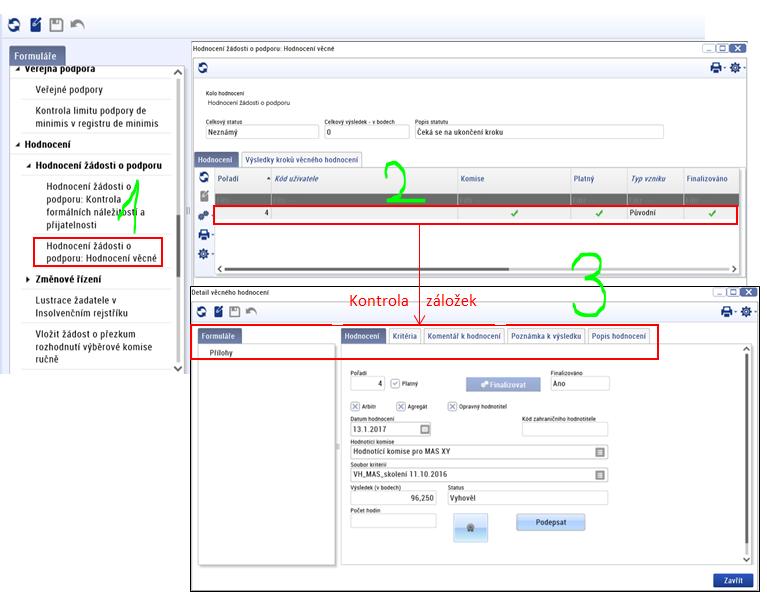Click printer icon beside the grid
The height and width of the screenshot is (596, 767).
[x=204, y=234]
